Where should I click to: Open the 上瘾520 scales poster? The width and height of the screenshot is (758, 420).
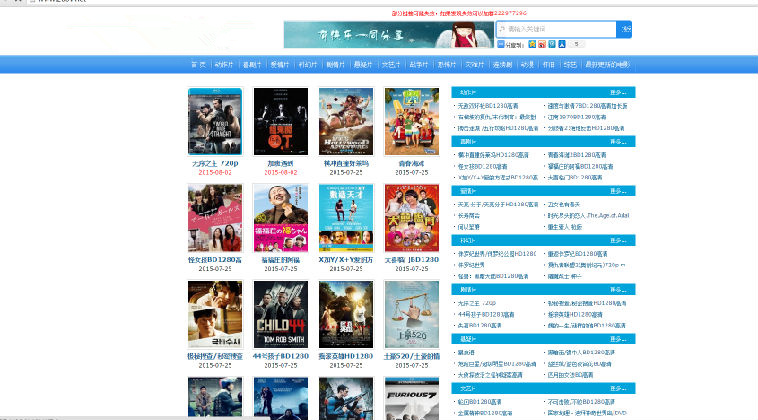412,314
